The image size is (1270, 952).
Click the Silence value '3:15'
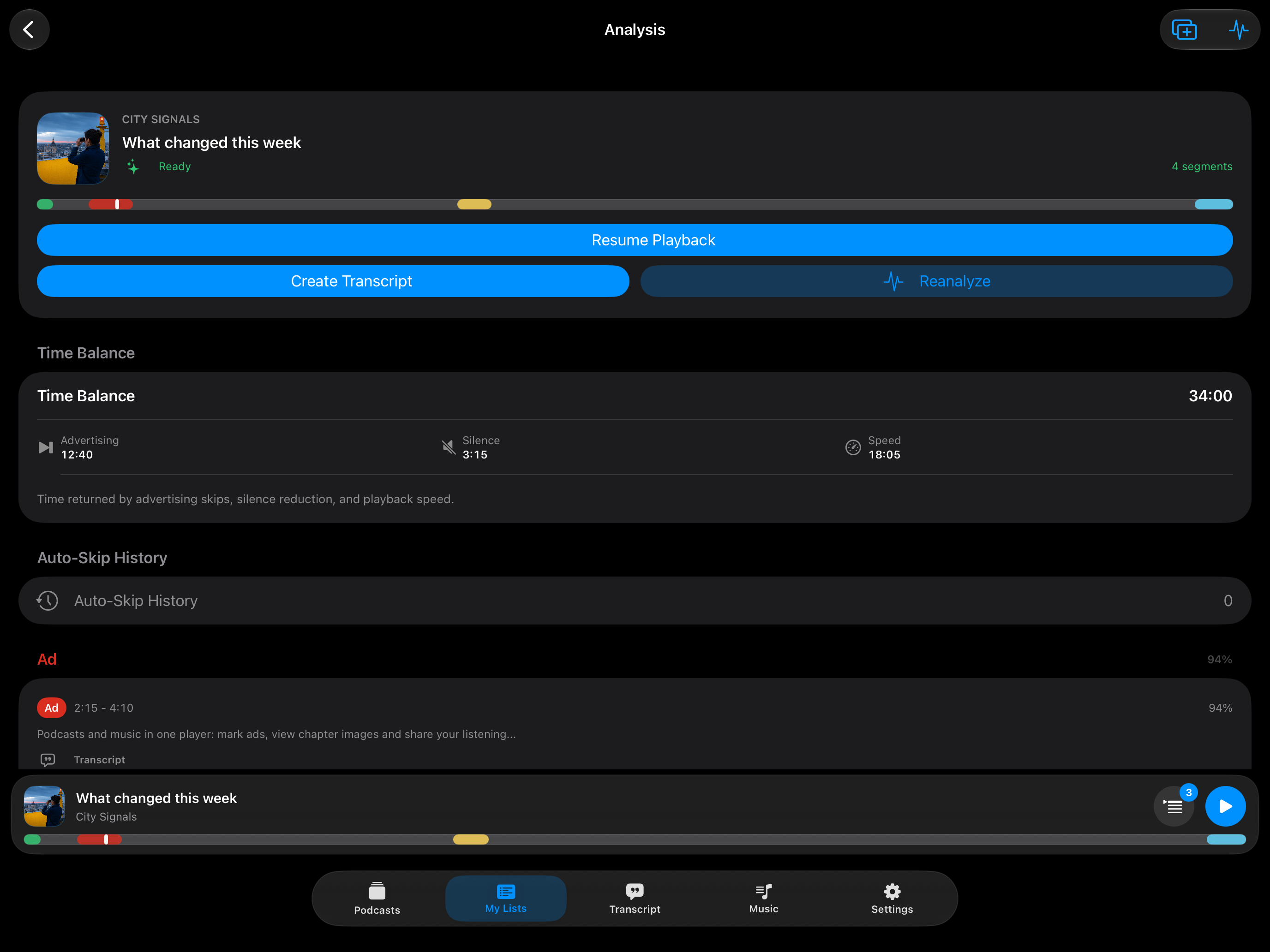[475, 454]
